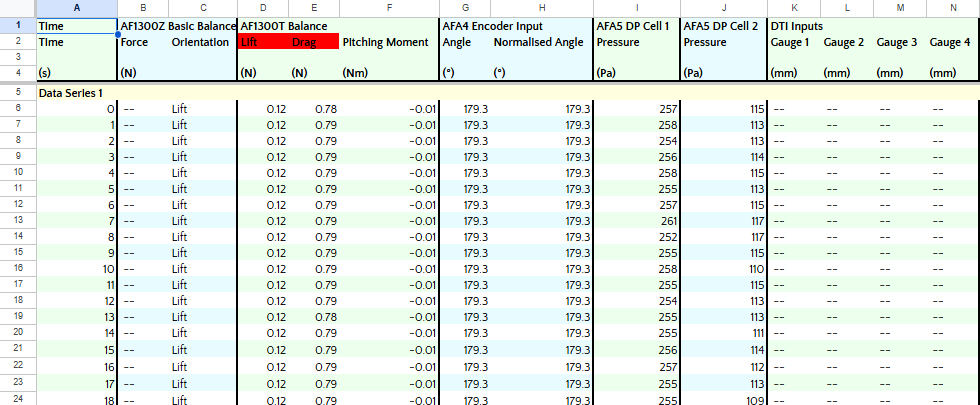The height and width of the screenshot is (405, 980).
Task: Select column L header
Action: pyautogui.click(x=847, y=8)
